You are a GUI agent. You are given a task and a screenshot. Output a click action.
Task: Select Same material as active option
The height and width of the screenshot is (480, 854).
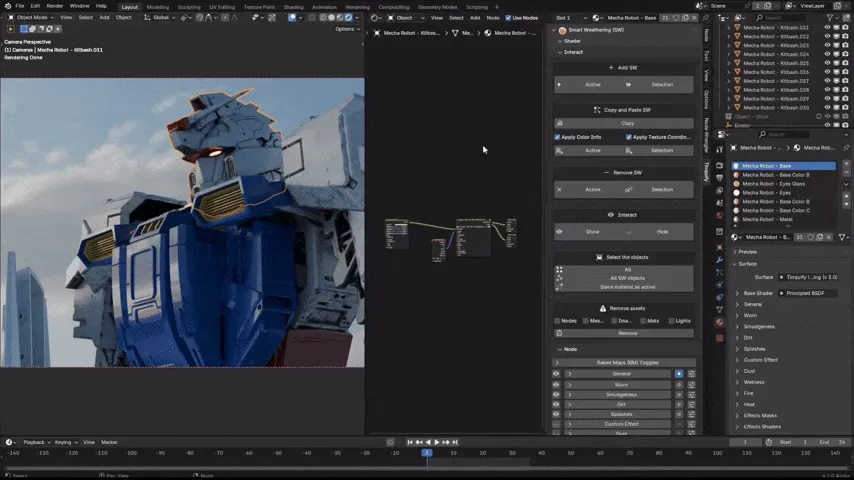tap(624, 287)
